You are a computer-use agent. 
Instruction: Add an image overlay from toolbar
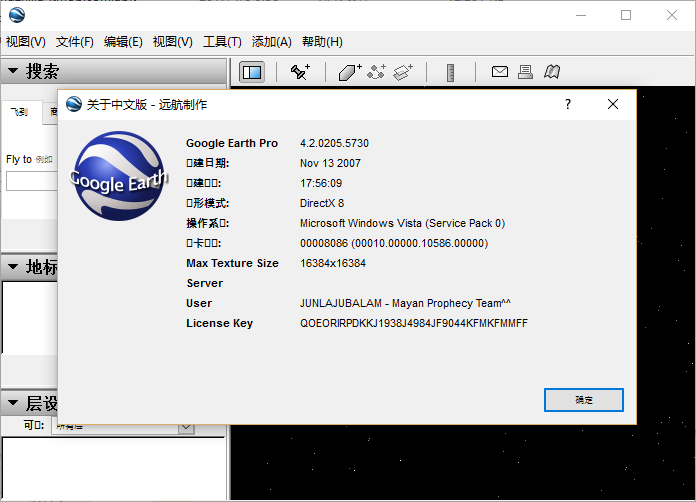pos(403,72)
